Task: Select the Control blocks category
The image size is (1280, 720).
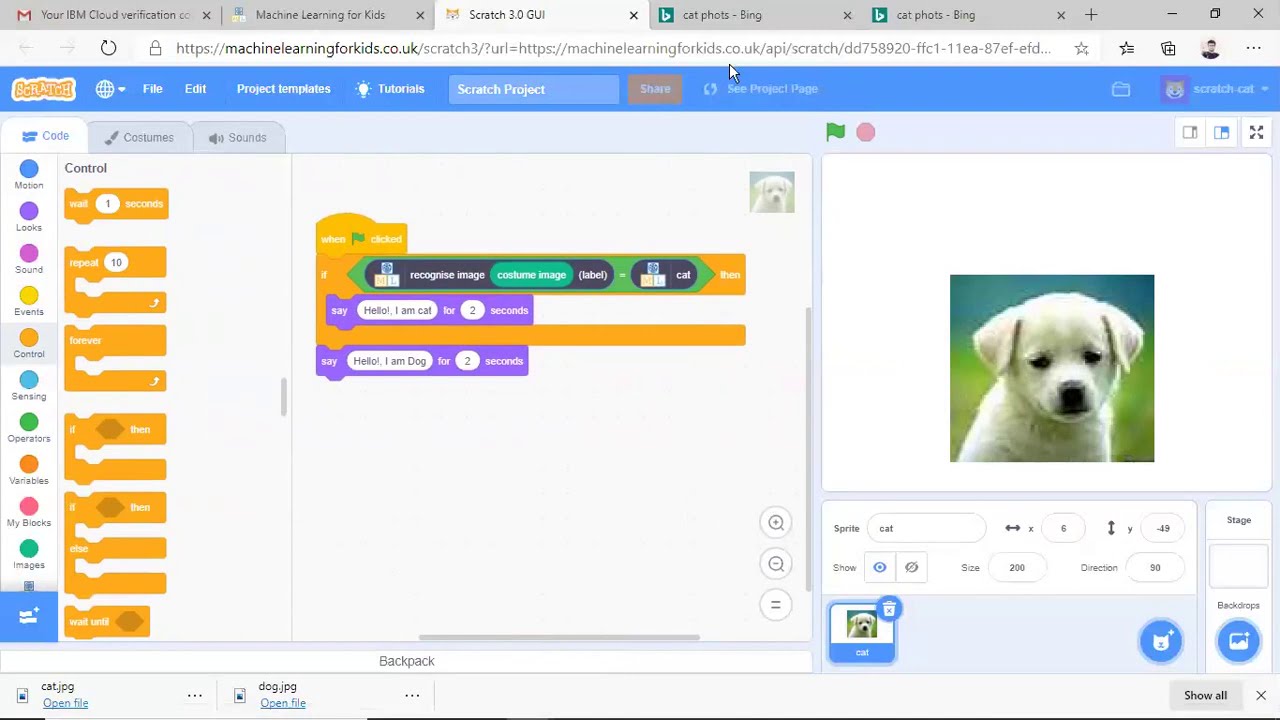Action: (29, 344)
